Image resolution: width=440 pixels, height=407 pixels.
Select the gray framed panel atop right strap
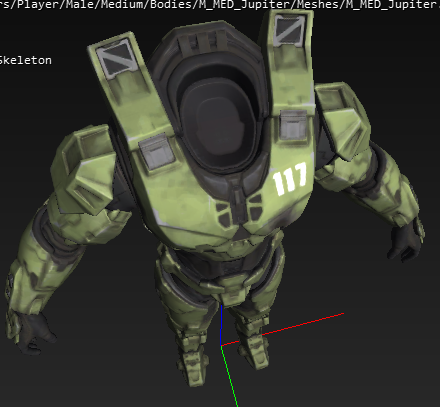289,30
